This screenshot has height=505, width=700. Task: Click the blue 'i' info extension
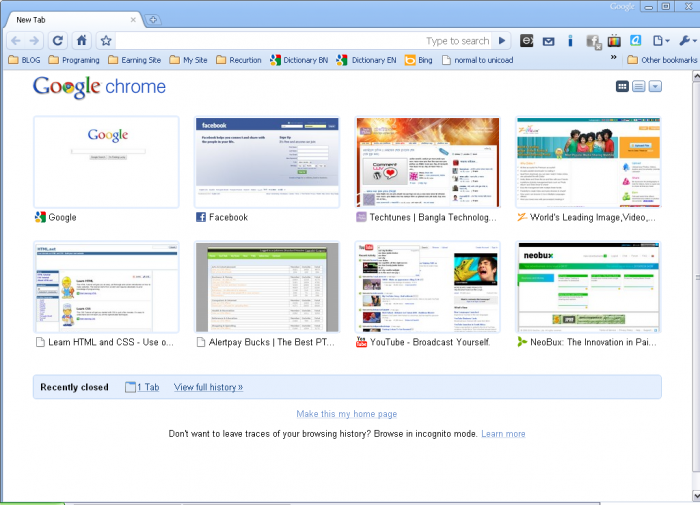(x=570, y=41)
